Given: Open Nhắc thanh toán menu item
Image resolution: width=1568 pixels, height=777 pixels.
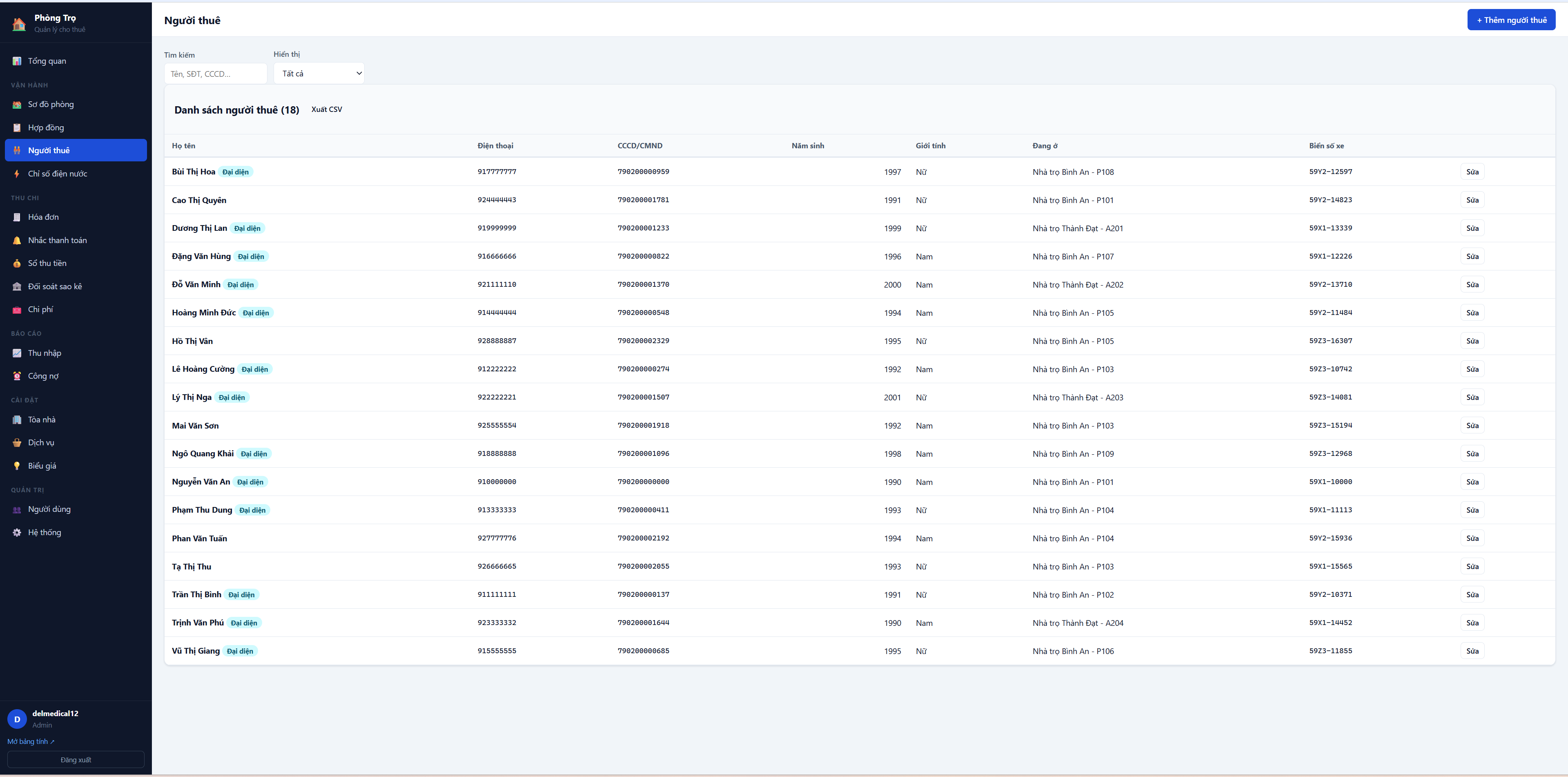Looking at the screenshot, I should pos(76,240).
